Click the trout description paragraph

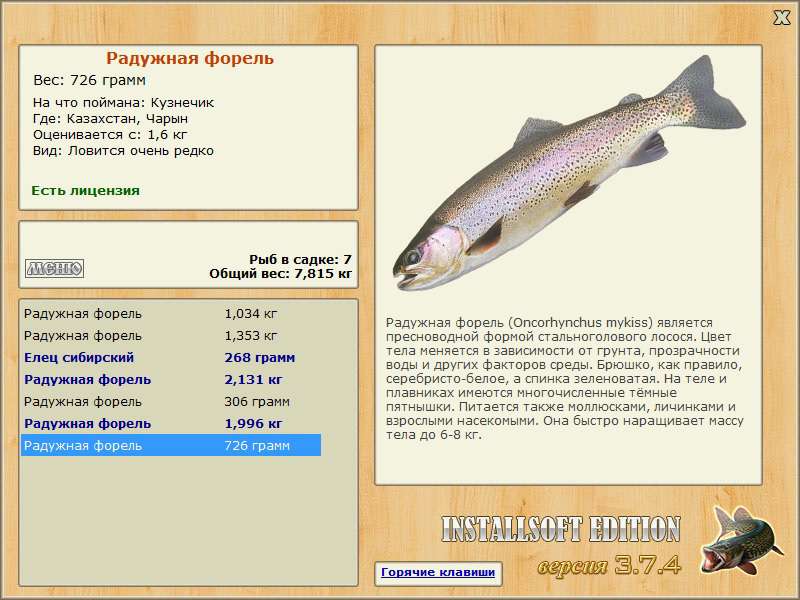tap(565, 379)
